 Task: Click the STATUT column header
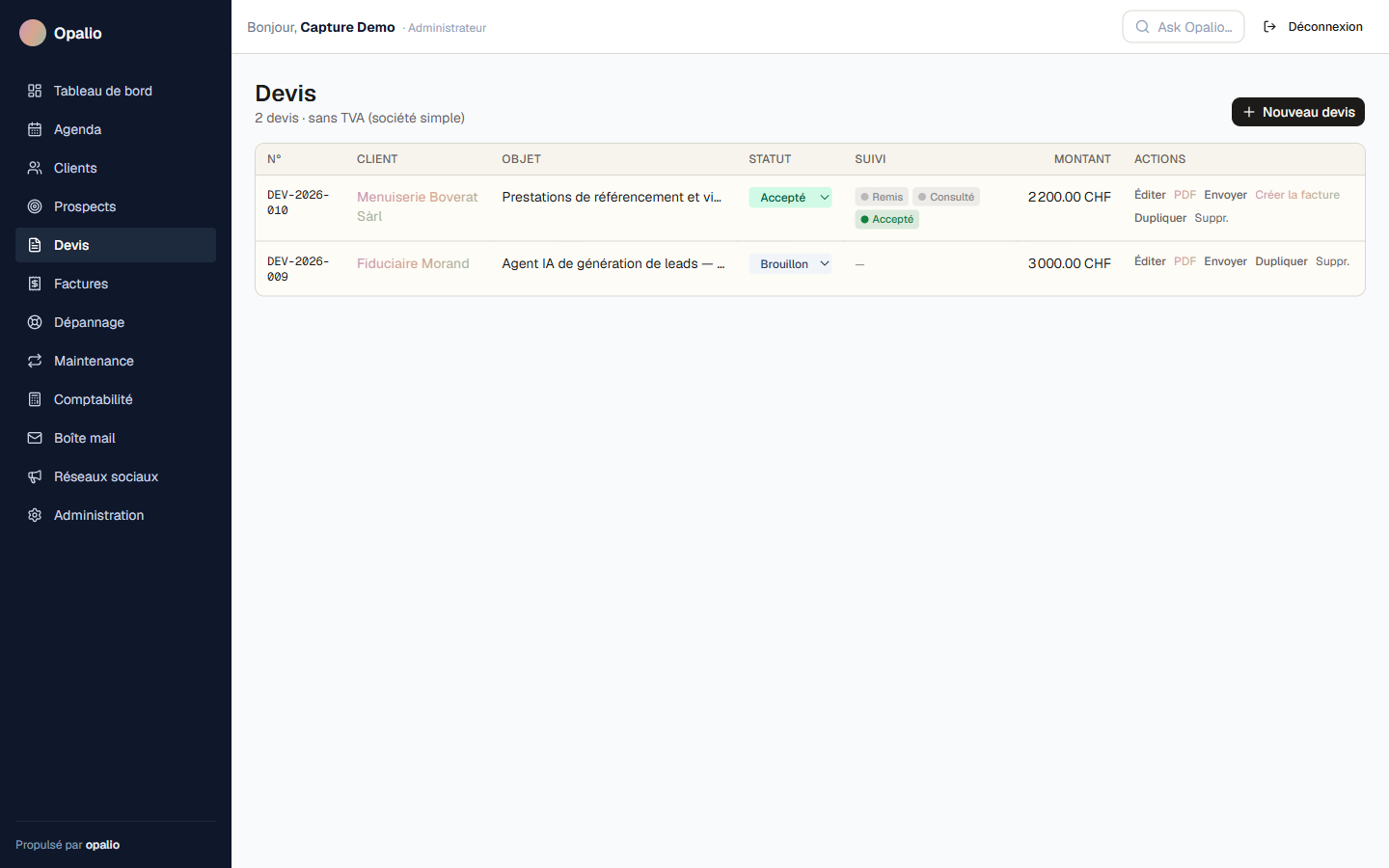770,159
